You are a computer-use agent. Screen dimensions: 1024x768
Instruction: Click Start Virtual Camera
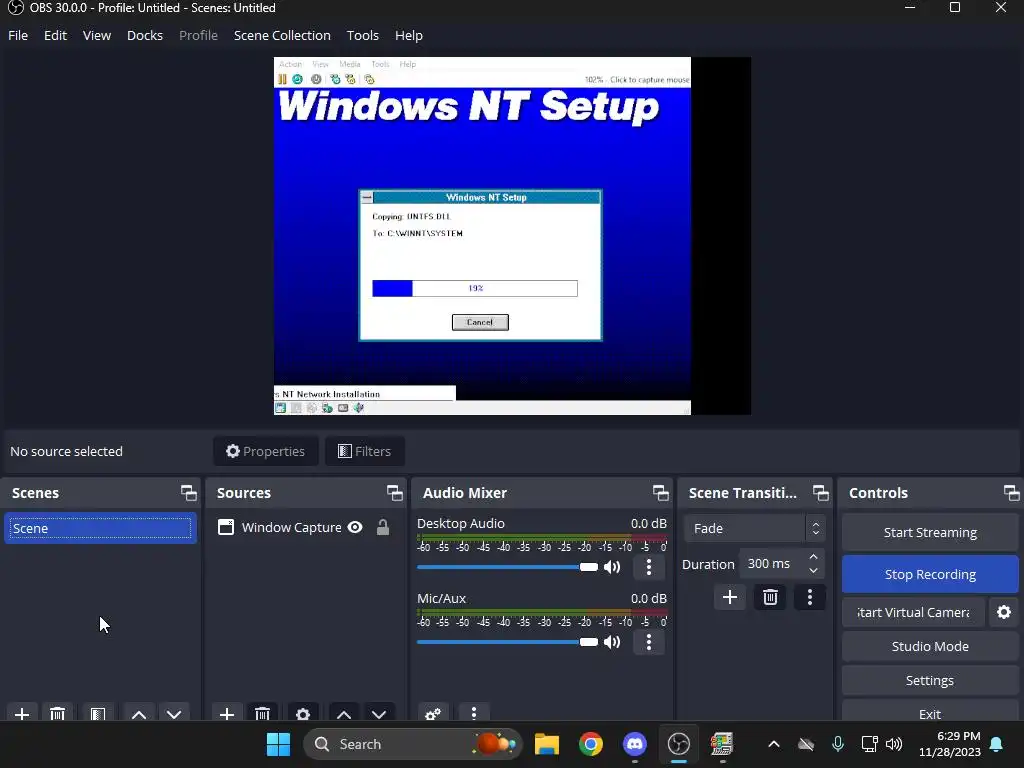(913, 612)
